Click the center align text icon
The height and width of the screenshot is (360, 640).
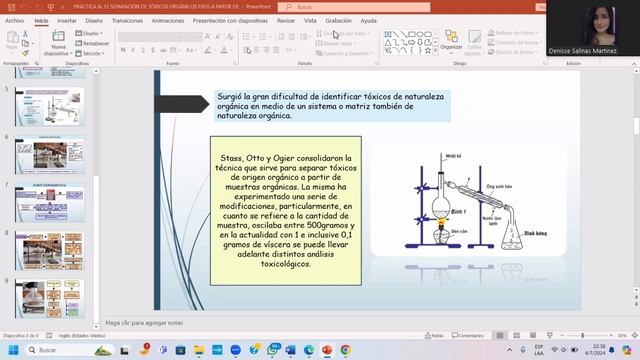(x=257, y=50)
